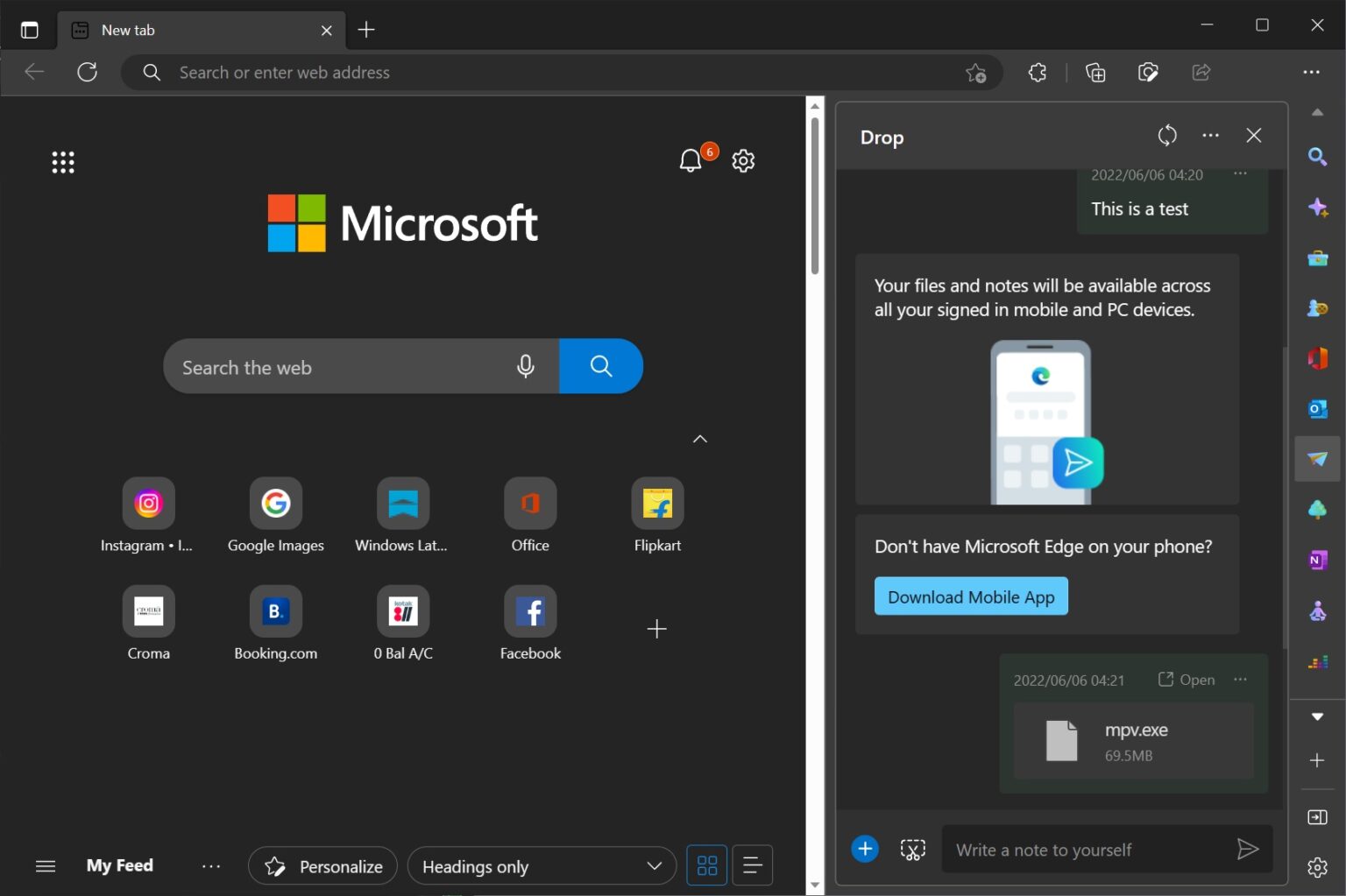Open Office sidebar icon

point(1318,358)
